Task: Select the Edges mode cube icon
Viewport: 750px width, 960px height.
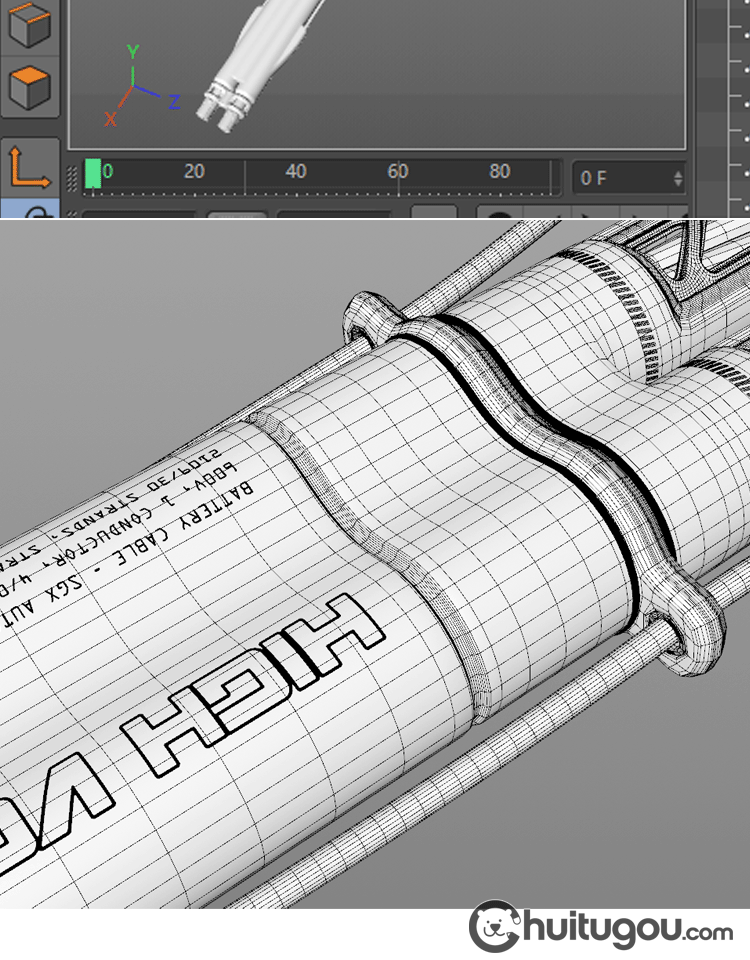Action: (29, 24)
